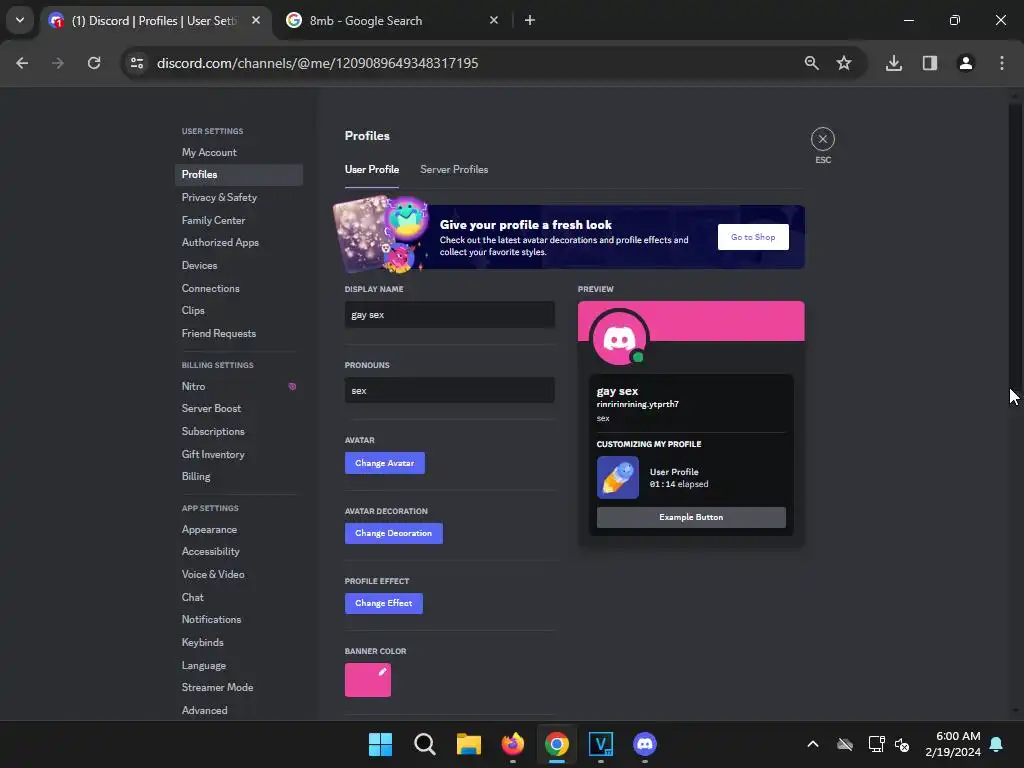Image resolution: width=1024 pixels, height=768 pixels.
Task: Open the V-icon app in taskbar
Action: coord(601,744)
